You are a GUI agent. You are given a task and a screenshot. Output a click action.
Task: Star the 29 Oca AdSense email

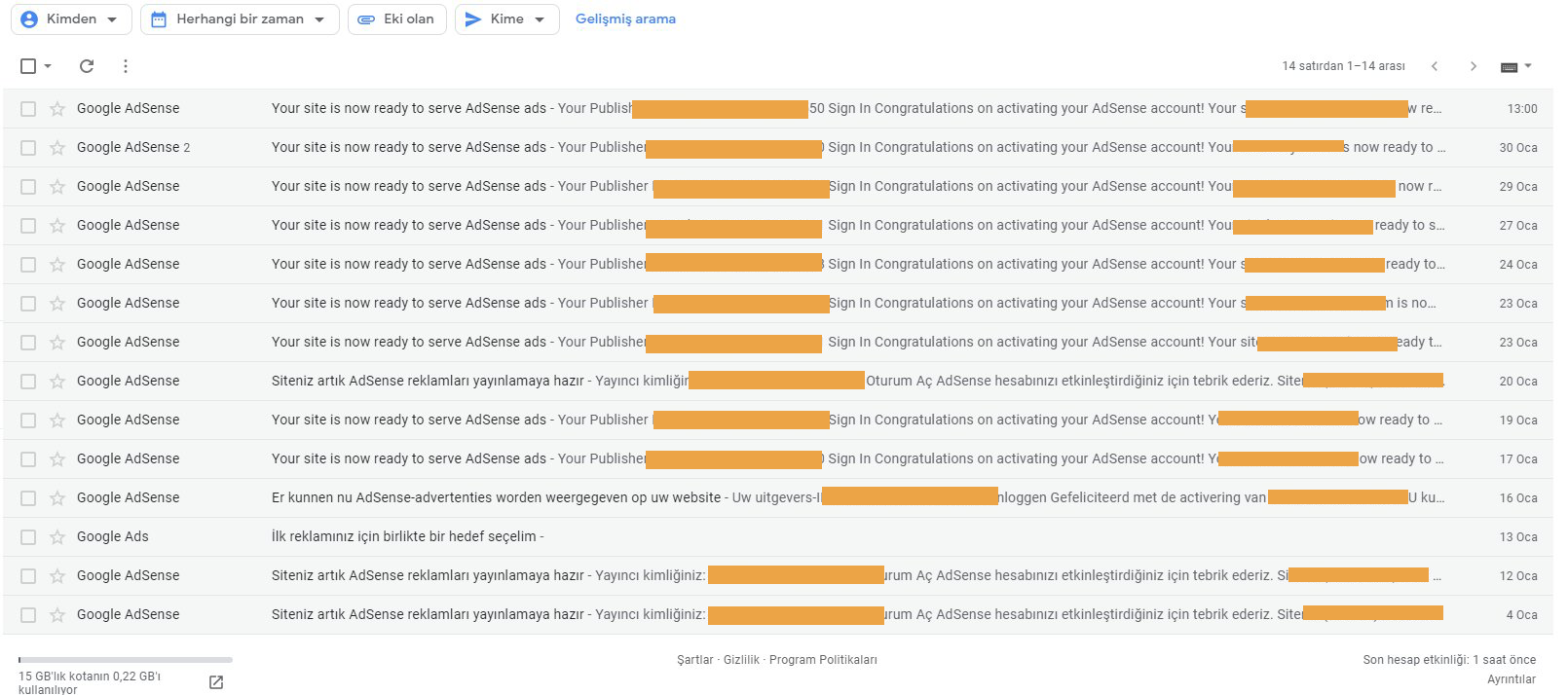coord(57,187)
